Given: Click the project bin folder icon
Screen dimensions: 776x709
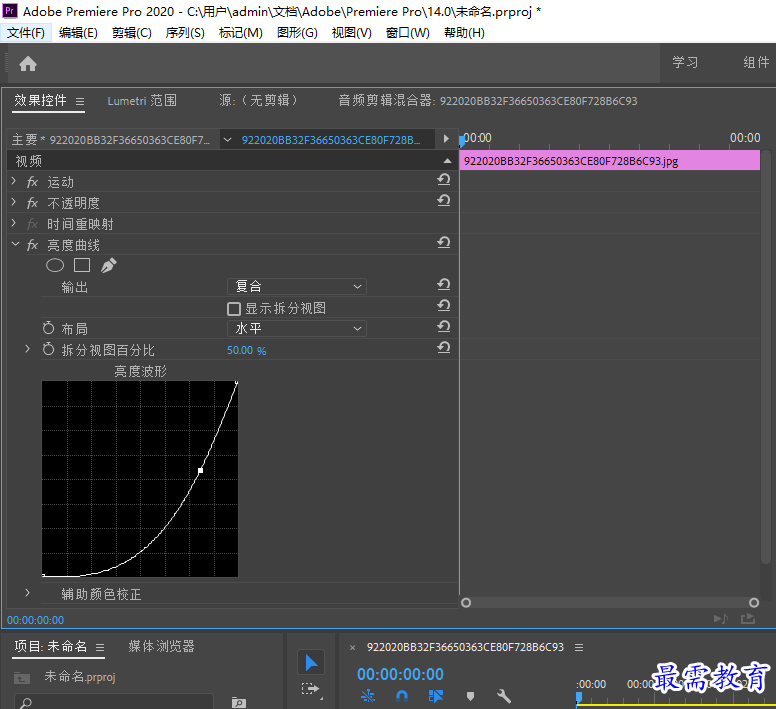Looking at the screenshot, I should click(22, 678).
